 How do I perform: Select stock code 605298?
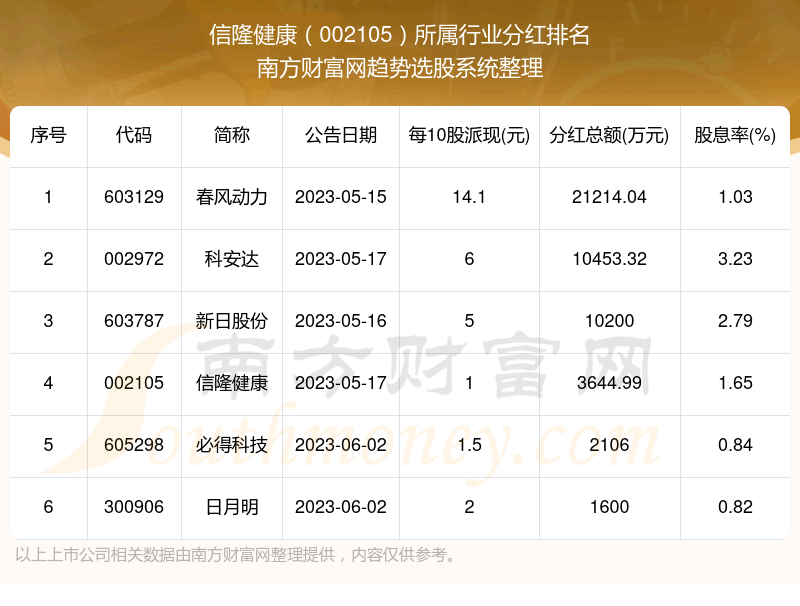click(x=134, y=445)
